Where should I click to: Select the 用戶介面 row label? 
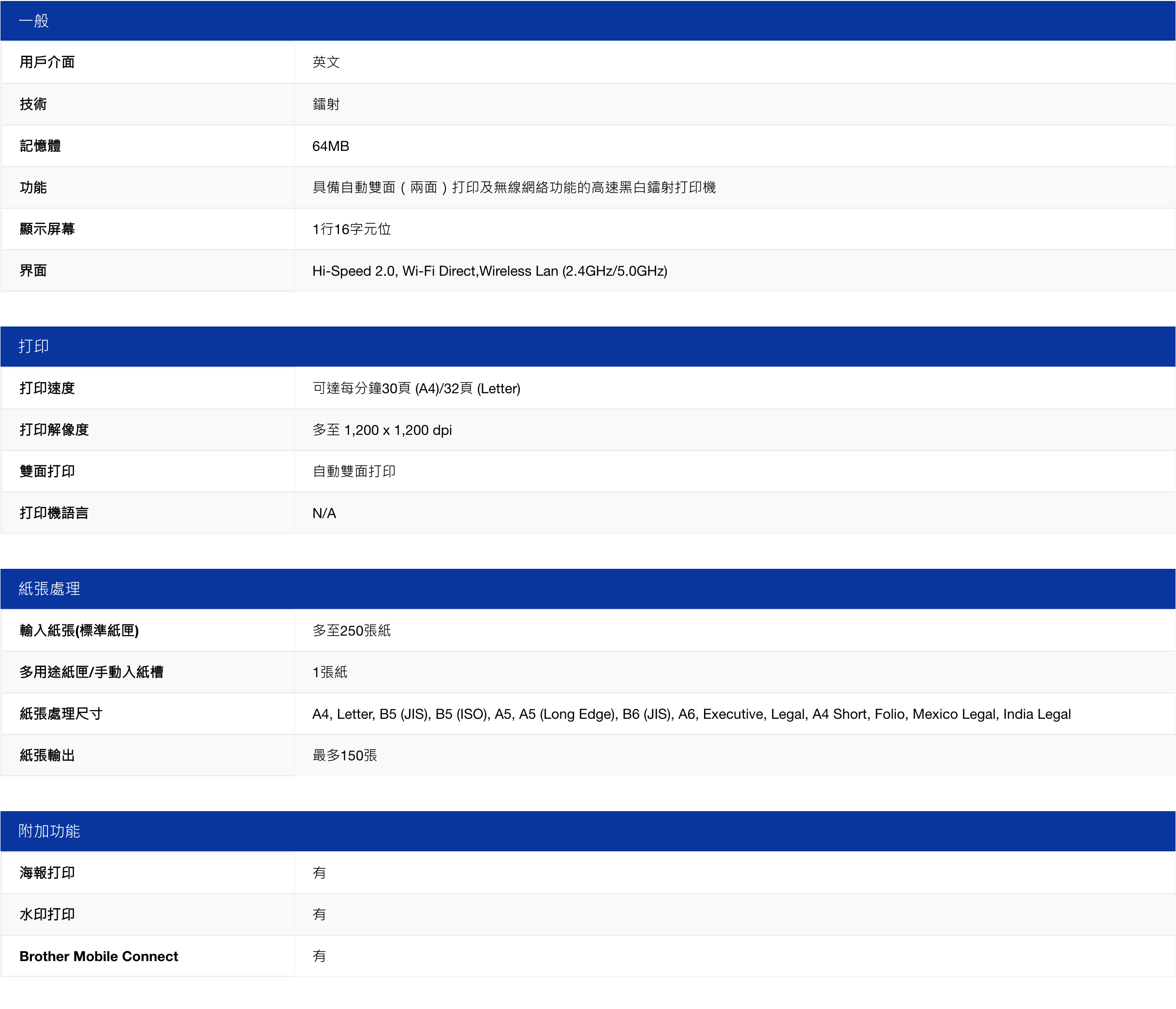click(x=47, y=62)
